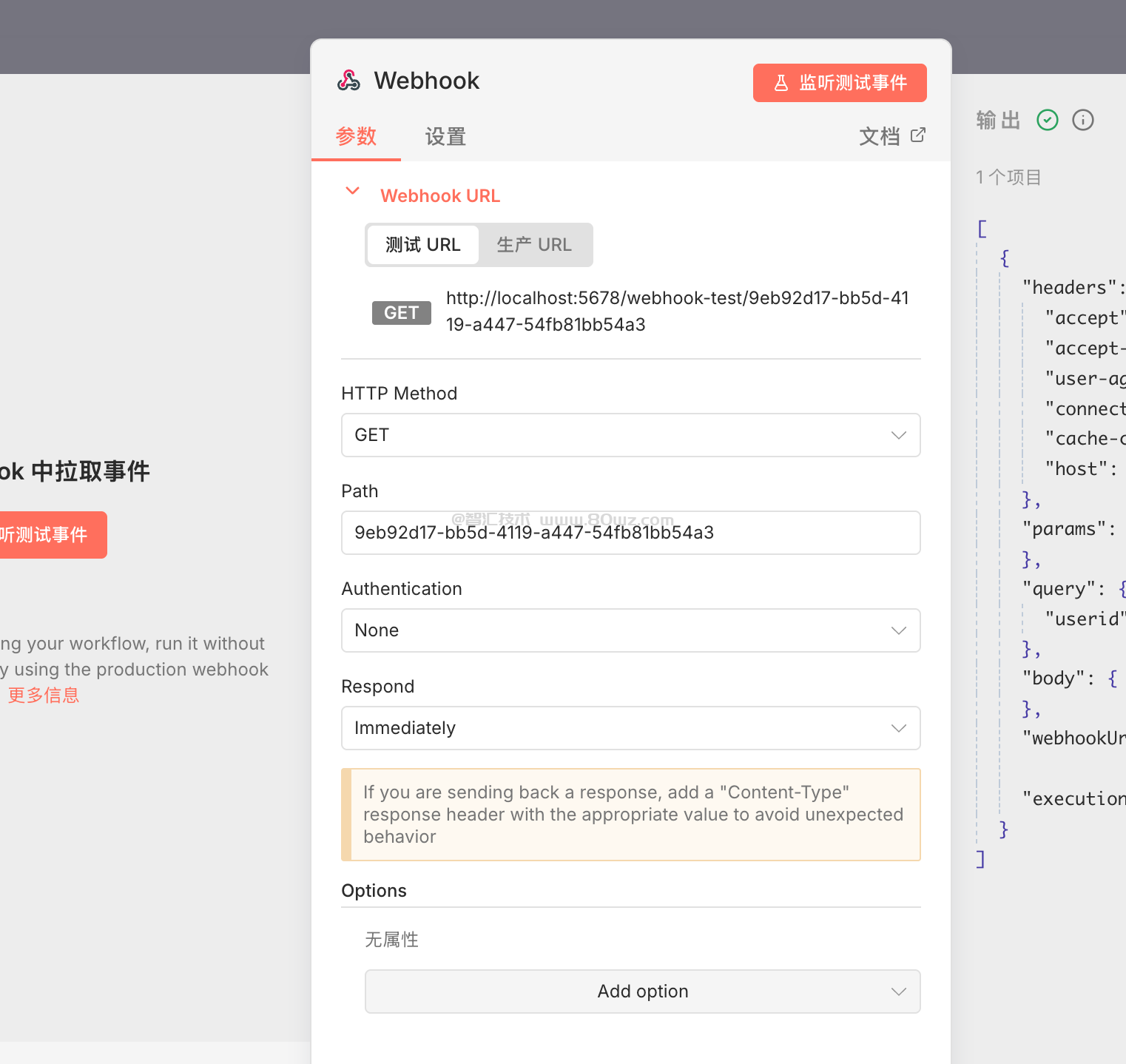Collapse the Webhook URL section chevron

coord(353,192)
